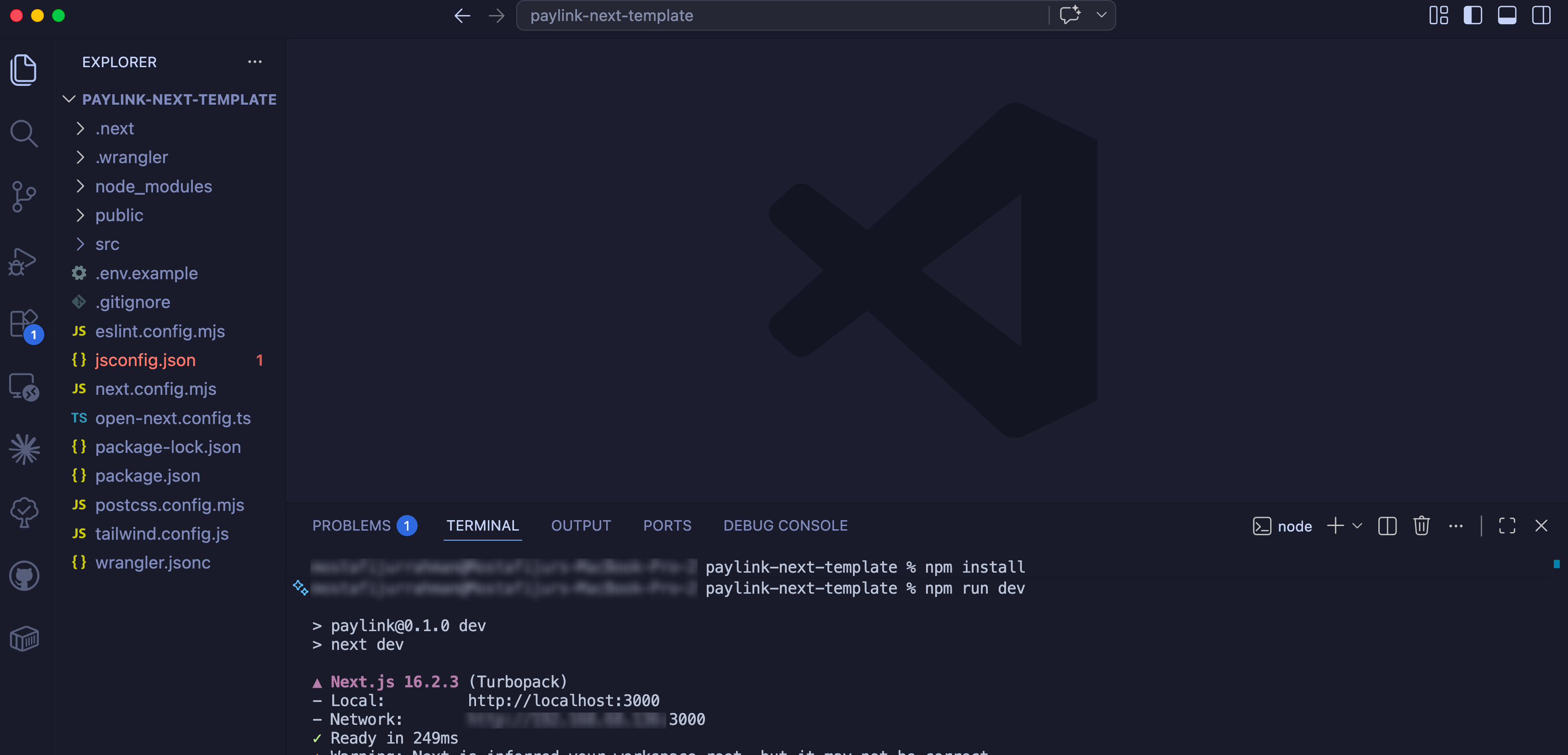This screenshot has width=1568, height=755.
Task: Open the GitHub icon in activity bar
Action: click(24, 575)
